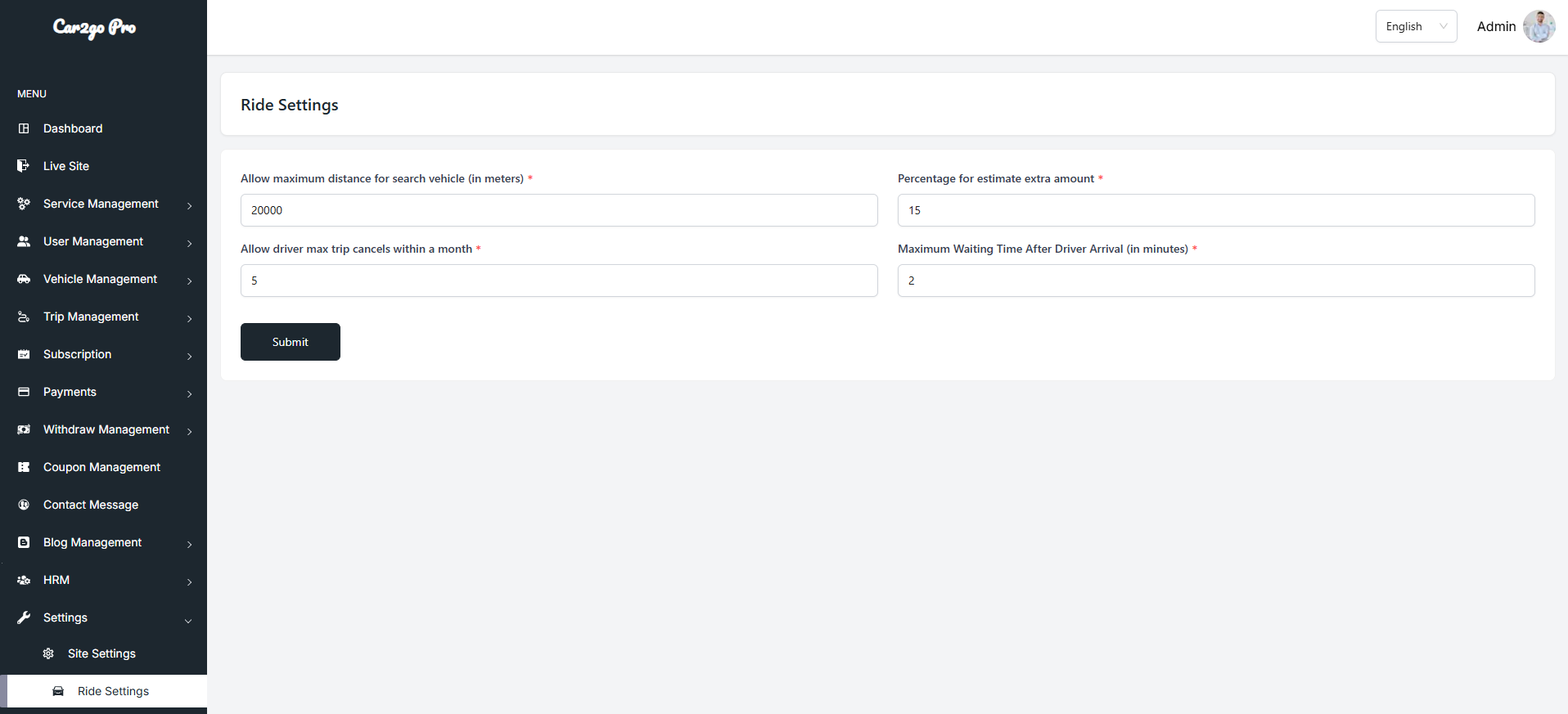The width and height of the screenshot is (1568, 714).
Task: Click the MENU sidebar label
Action: (x=32, y=94)
